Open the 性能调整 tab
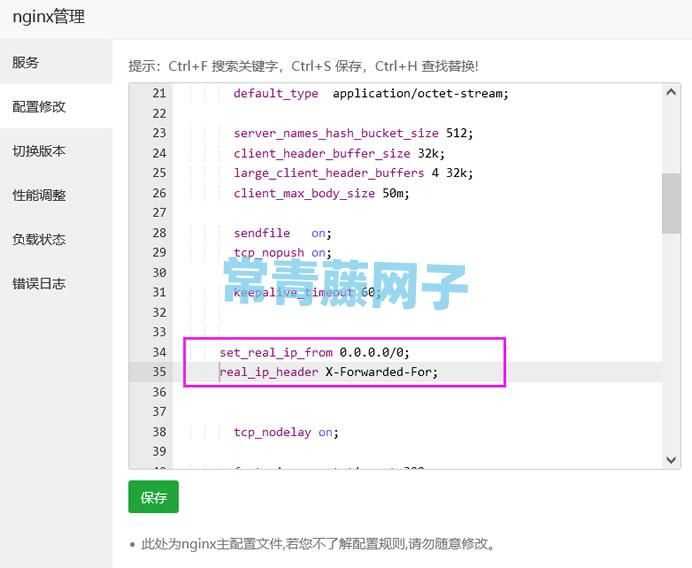 pyautogui.click(x=56, y=195)
